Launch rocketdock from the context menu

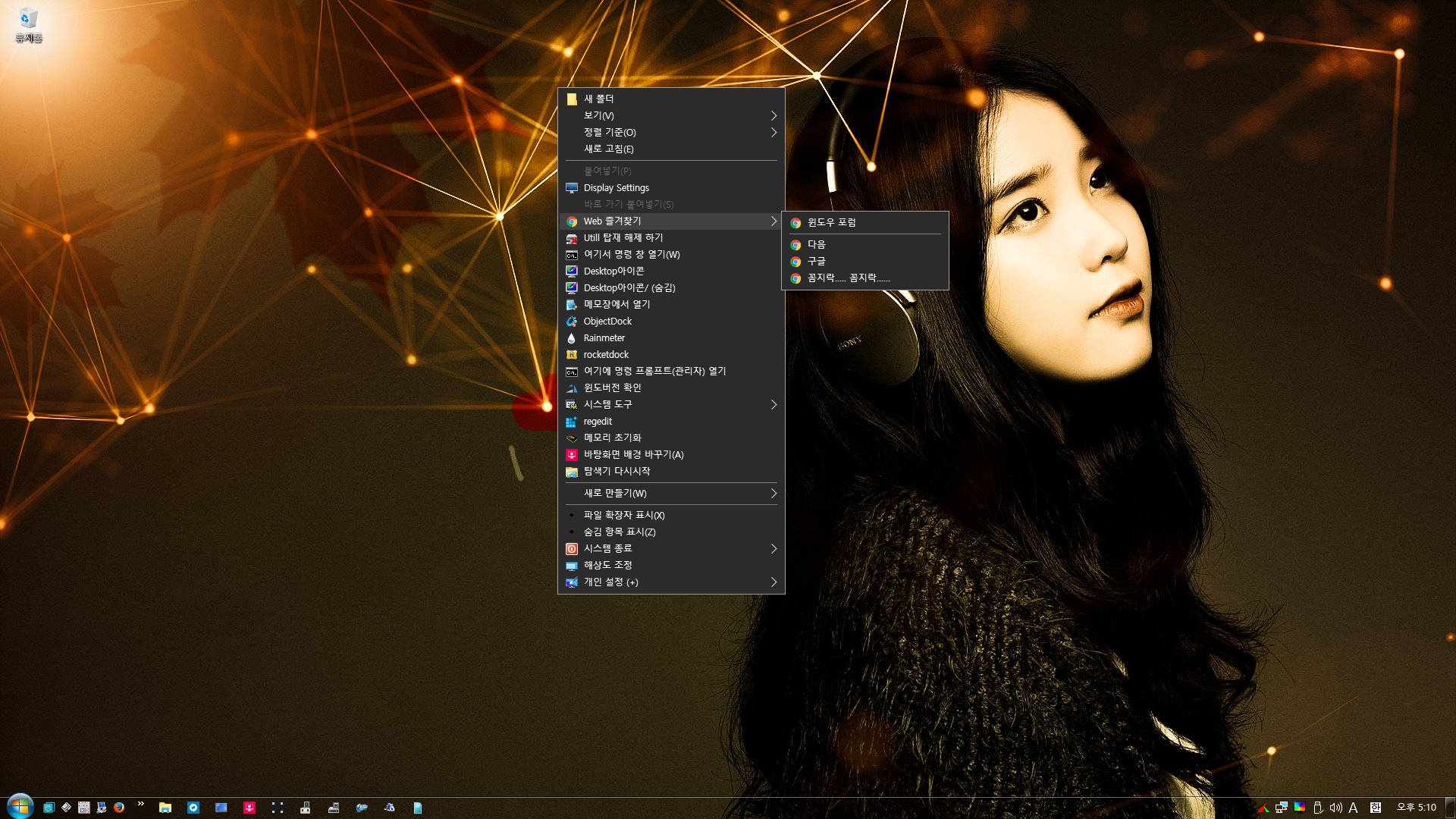671,354
